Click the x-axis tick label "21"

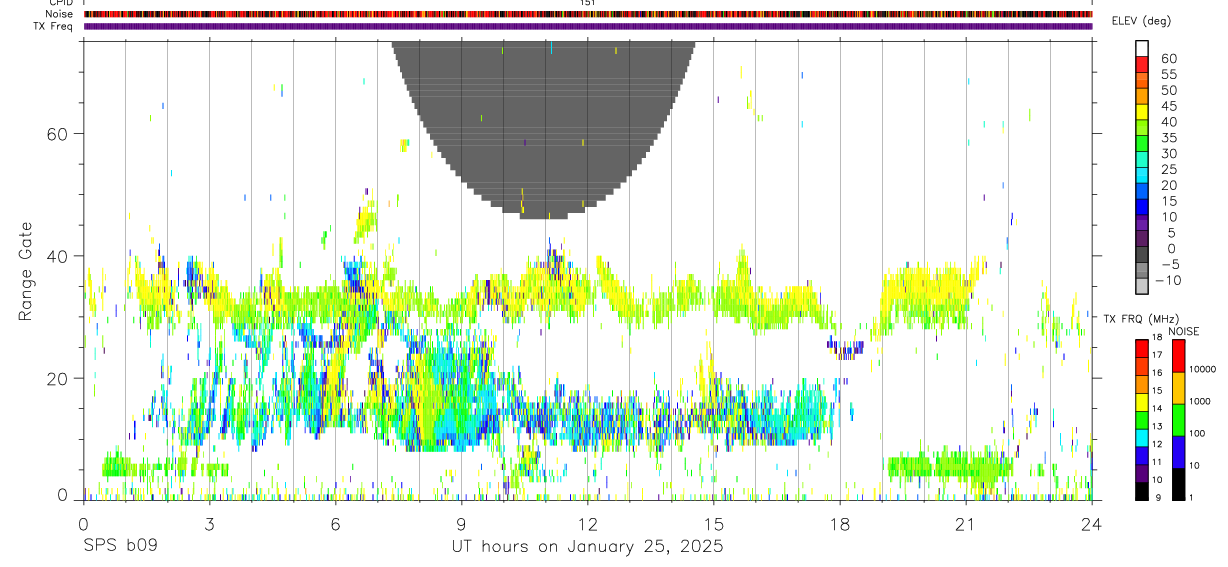[x=966, y=523]
